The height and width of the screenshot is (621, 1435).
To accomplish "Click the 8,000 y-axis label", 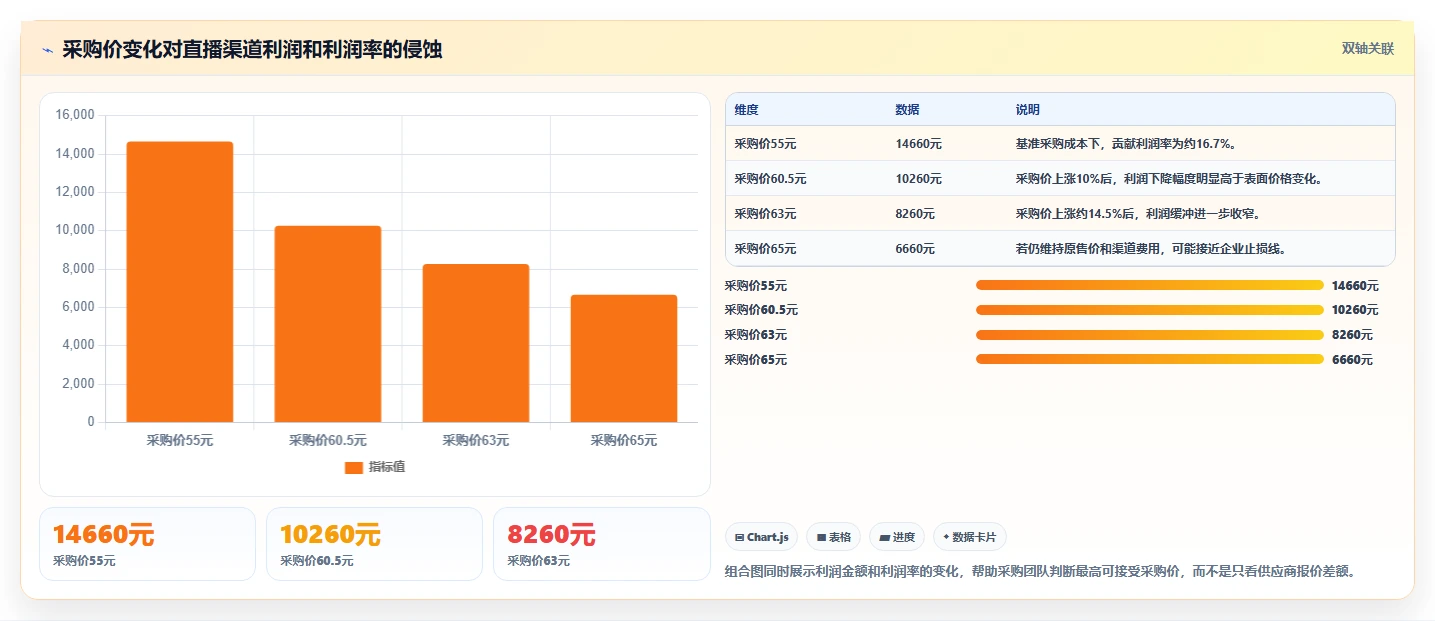I will pyautogui.click(x=77, y=269).
